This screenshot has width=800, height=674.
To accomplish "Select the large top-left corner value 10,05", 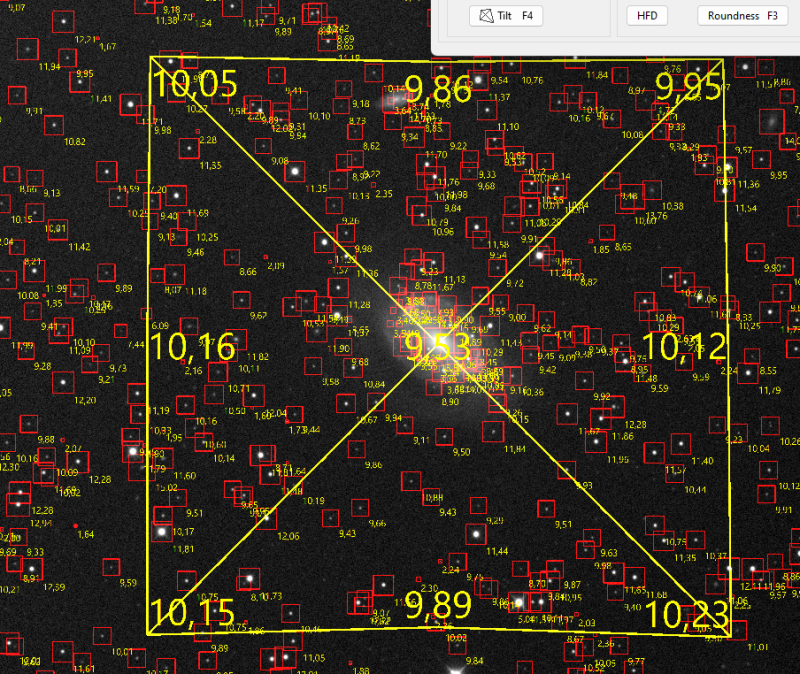I will 195,84.
